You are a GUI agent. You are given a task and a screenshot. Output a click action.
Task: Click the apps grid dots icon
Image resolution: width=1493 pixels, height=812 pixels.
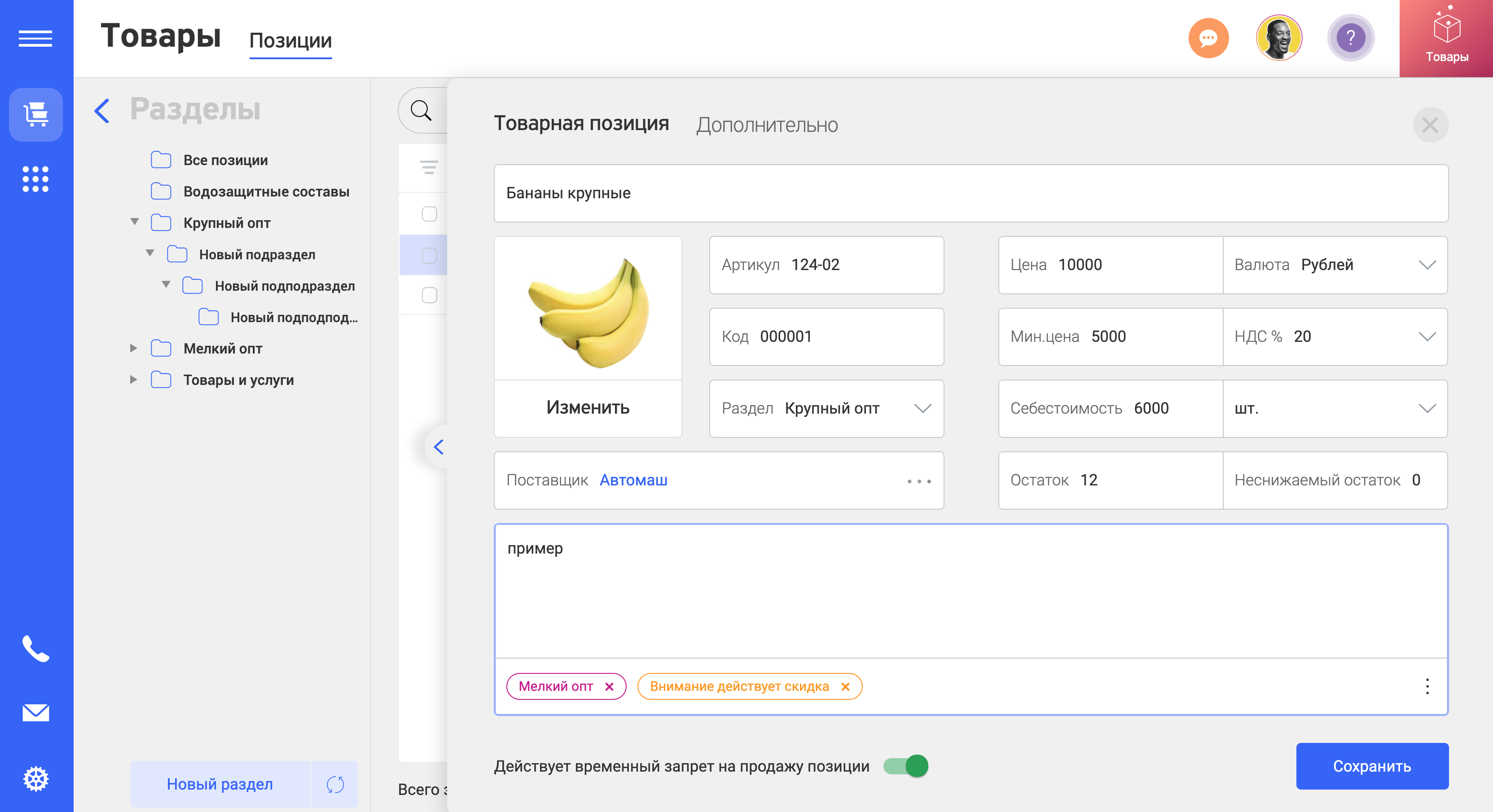[35, 179]
